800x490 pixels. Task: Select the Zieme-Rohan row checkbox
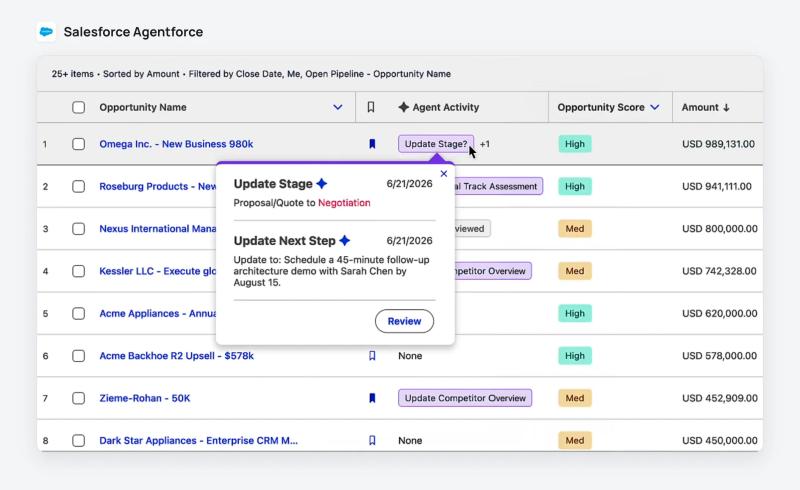[79, 398]
